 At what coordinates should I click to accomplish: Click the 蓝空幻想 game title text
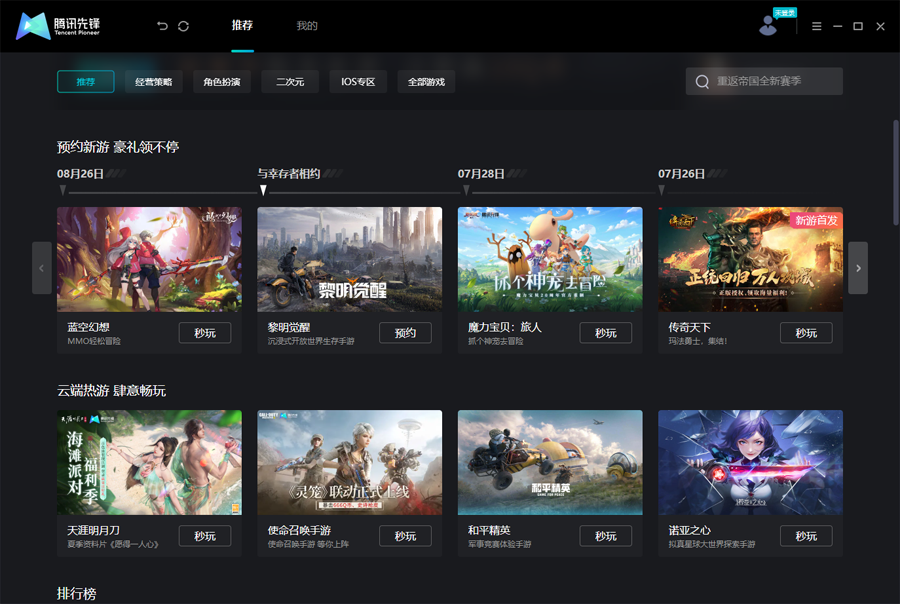[88, 327]
